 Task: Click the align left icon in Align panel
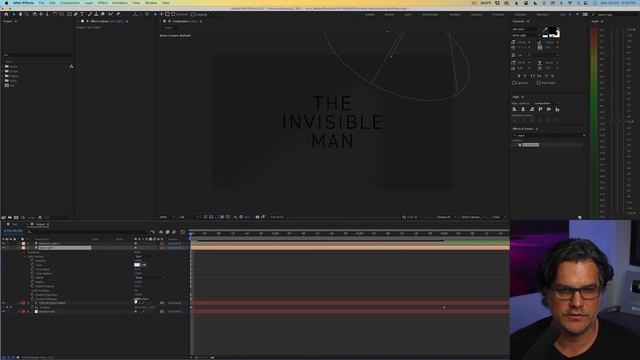coord(514,109)
